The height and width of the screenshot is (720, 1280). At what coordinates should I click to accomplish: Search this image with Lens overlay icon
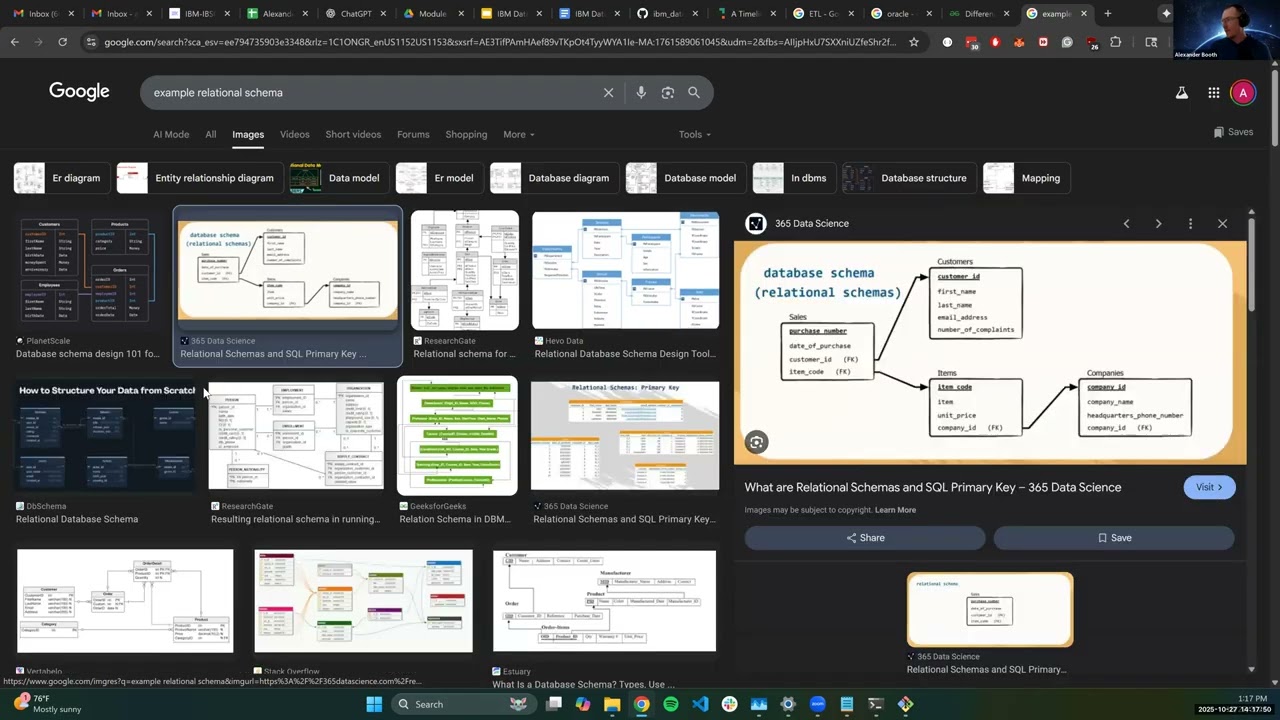(x=757, y=442)
